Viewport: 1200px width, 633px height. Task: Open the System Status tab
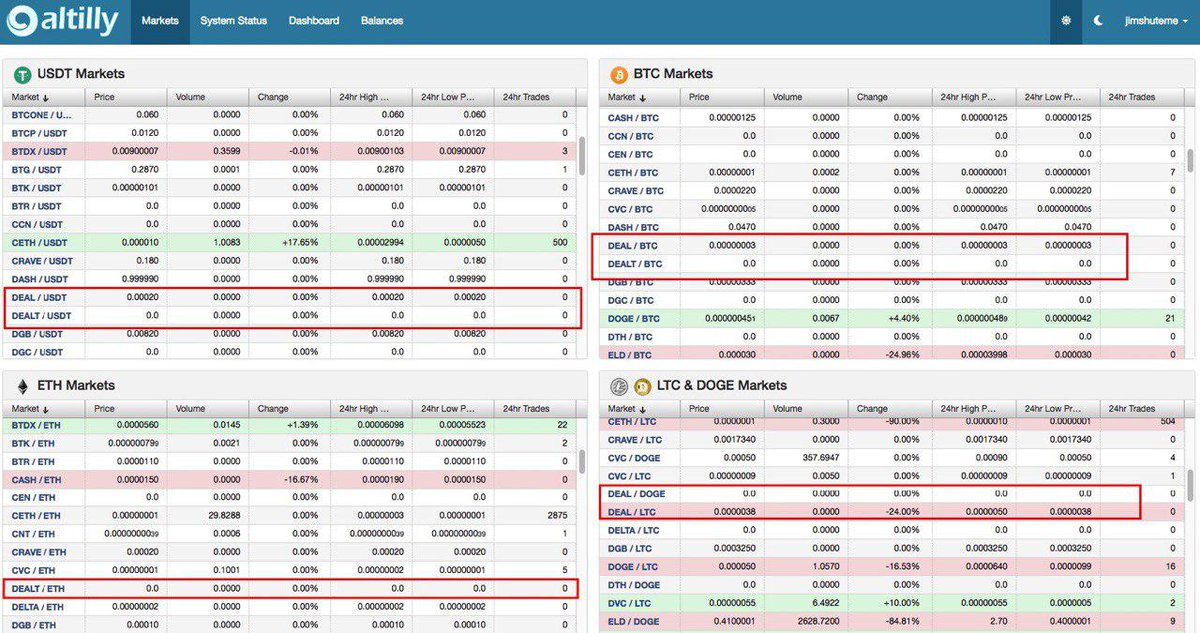click(234, 21)
